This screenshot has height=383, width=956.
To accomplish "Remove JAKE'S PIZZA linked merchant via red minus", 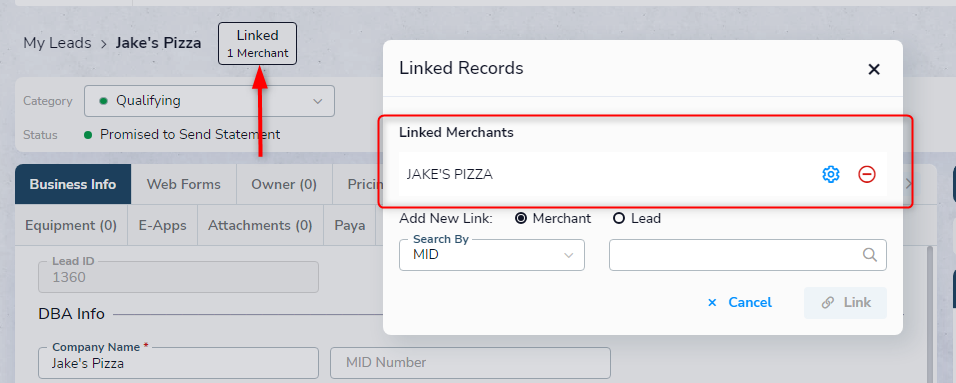I will [866, 174].
